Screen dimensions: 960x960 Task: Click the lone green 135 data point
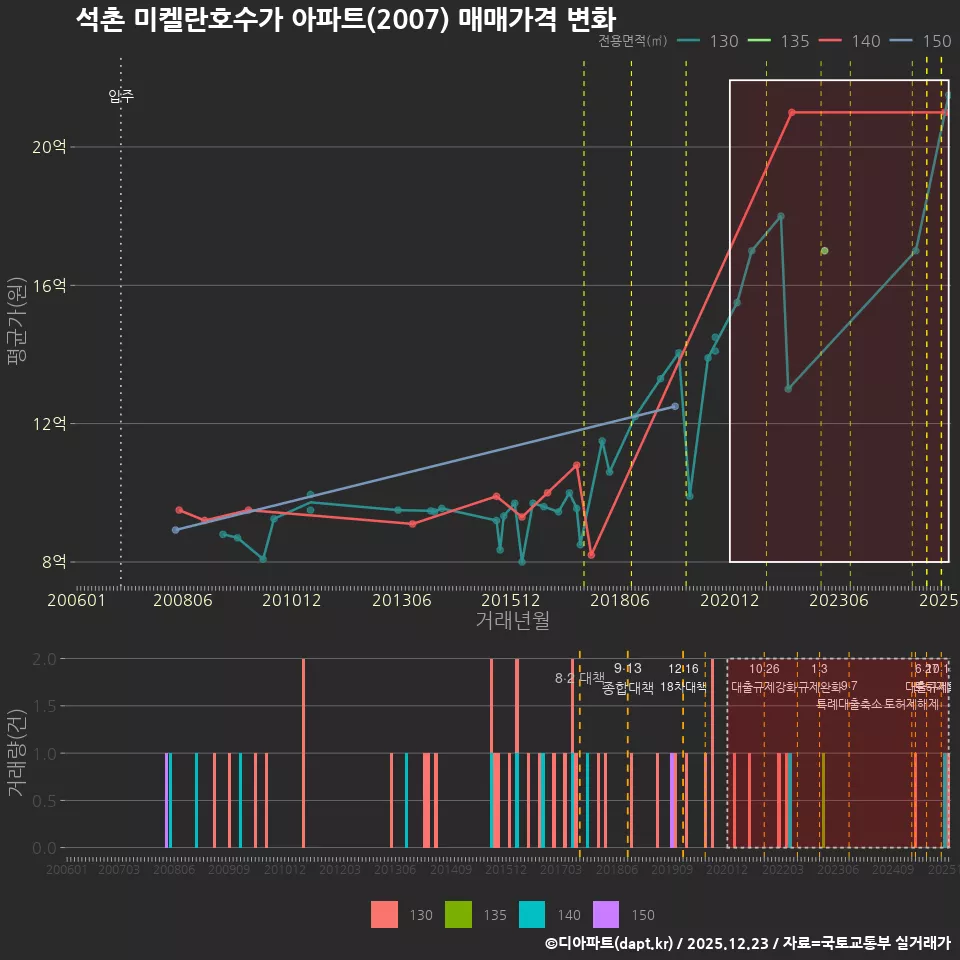824,251
